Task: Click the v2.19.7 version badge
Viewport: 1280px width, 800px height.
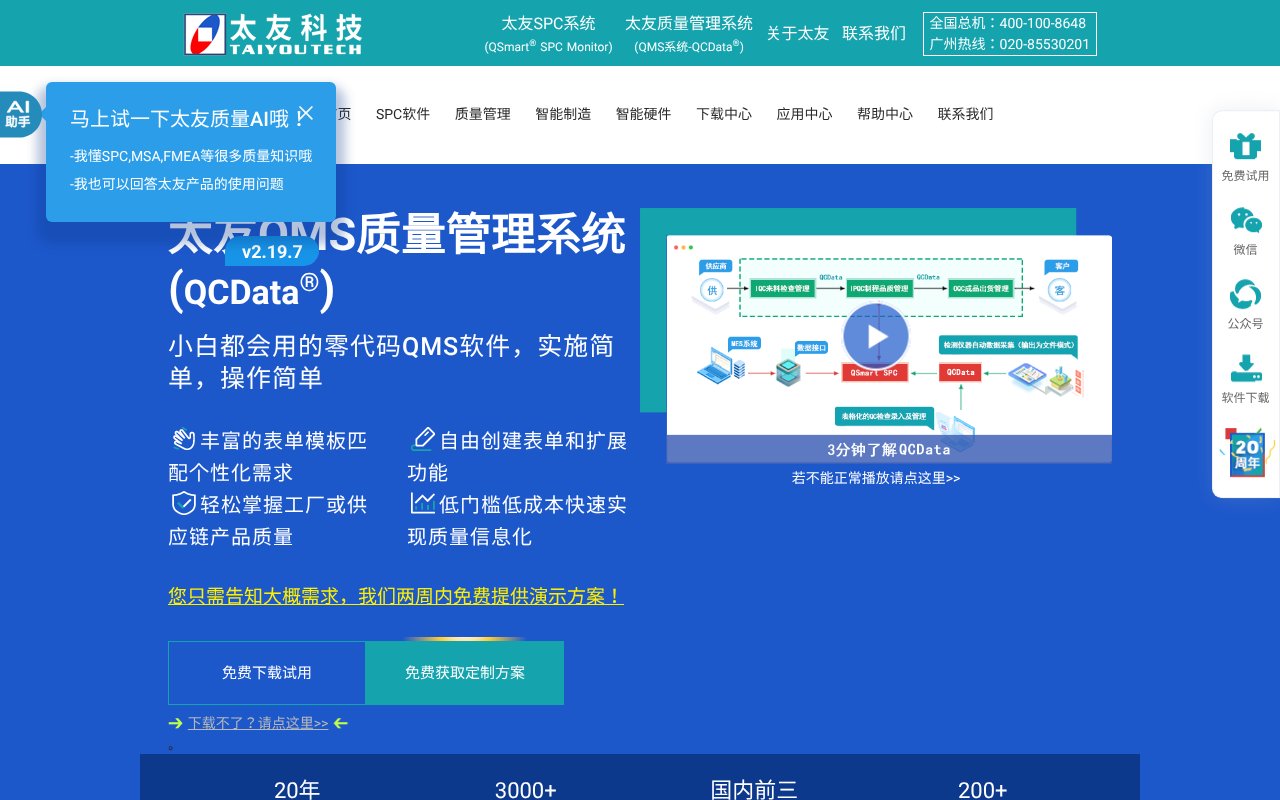Action: pos(271,251)
